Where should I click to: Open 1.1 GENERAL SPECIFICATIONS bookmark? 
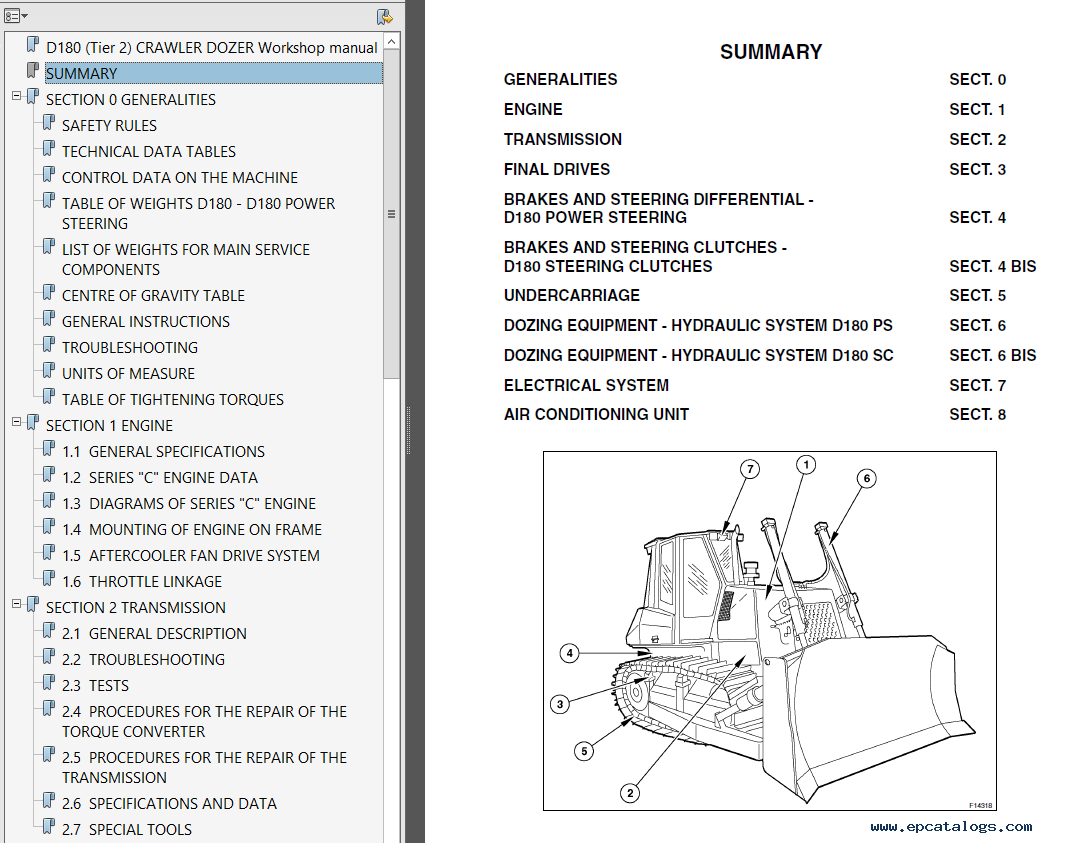163,452
